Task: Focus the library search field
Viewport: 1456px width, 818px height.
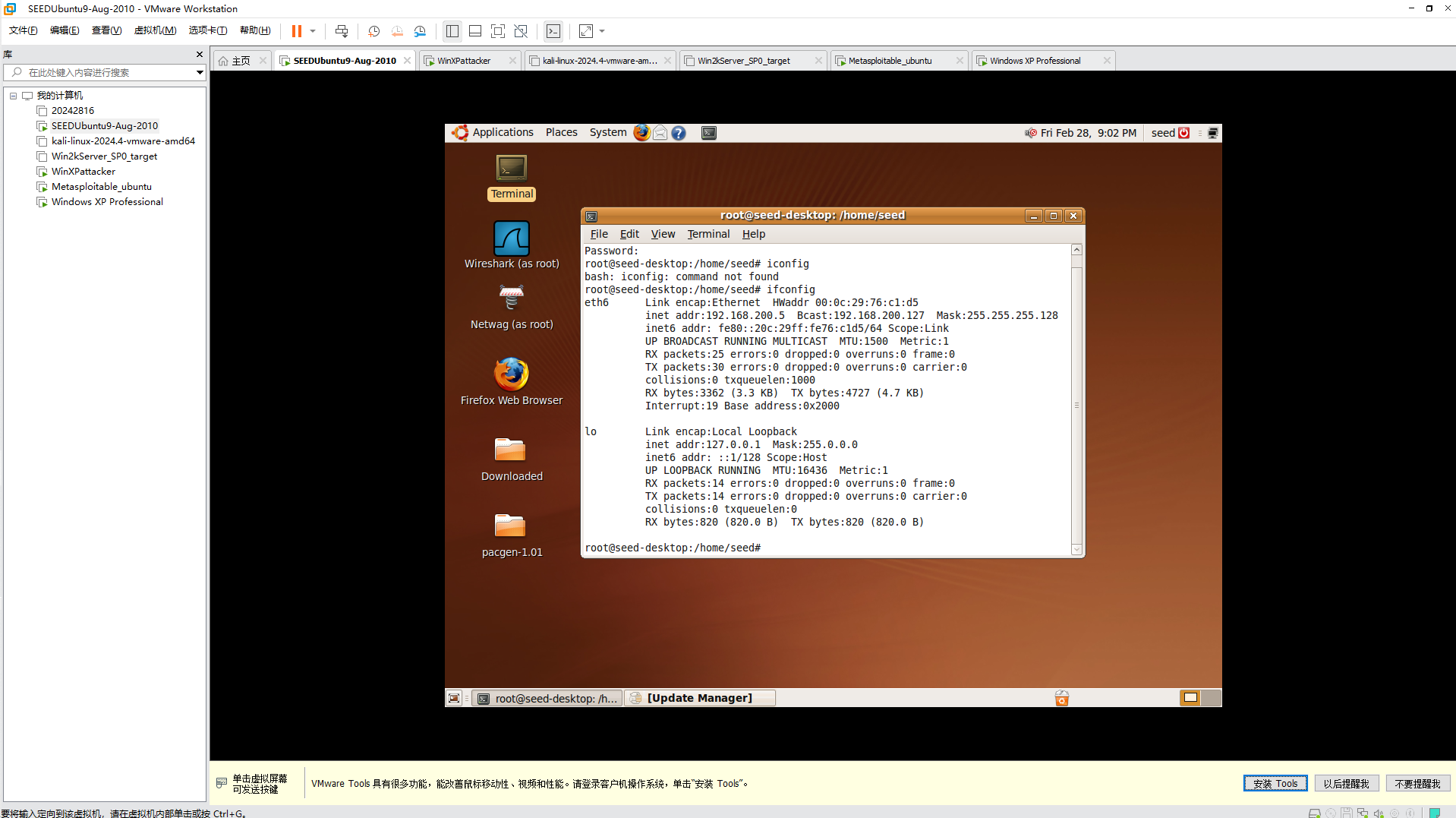Action: coord(105,72)
